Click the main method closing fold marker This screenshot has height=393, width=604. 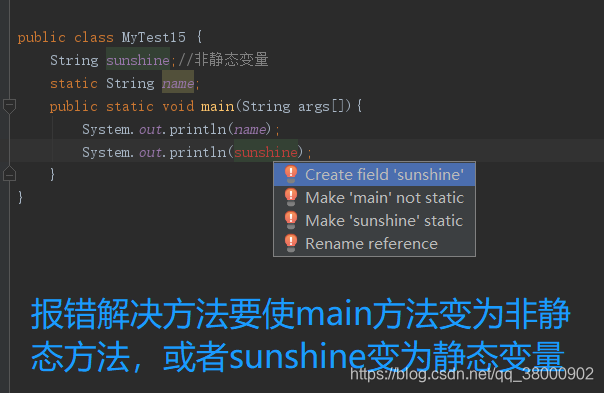[9, 174]
